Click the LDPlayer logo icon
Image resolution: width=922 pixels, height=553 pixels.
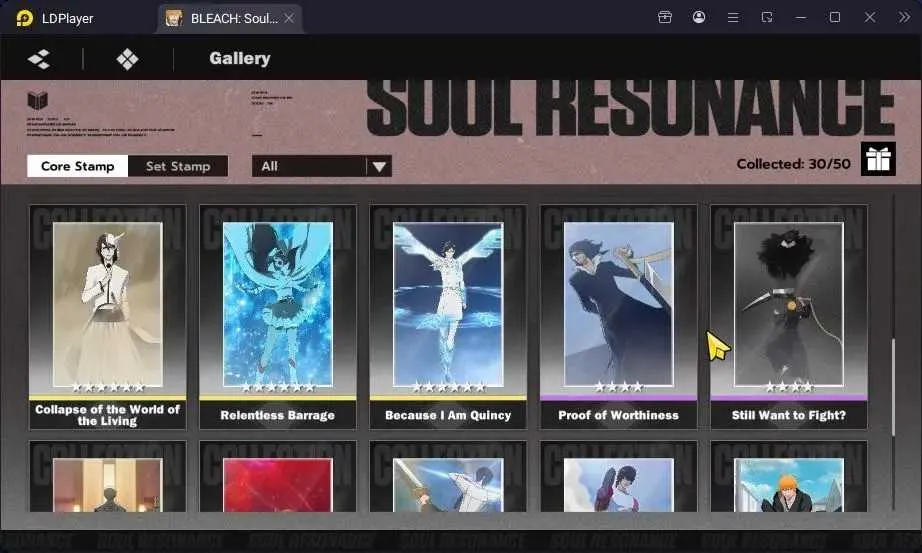24,18
